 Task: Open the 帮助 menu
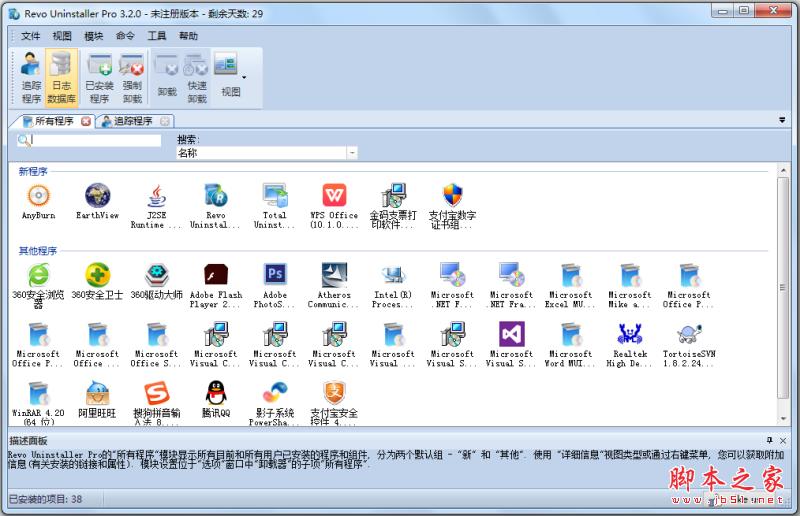click(x=188, y=36)
